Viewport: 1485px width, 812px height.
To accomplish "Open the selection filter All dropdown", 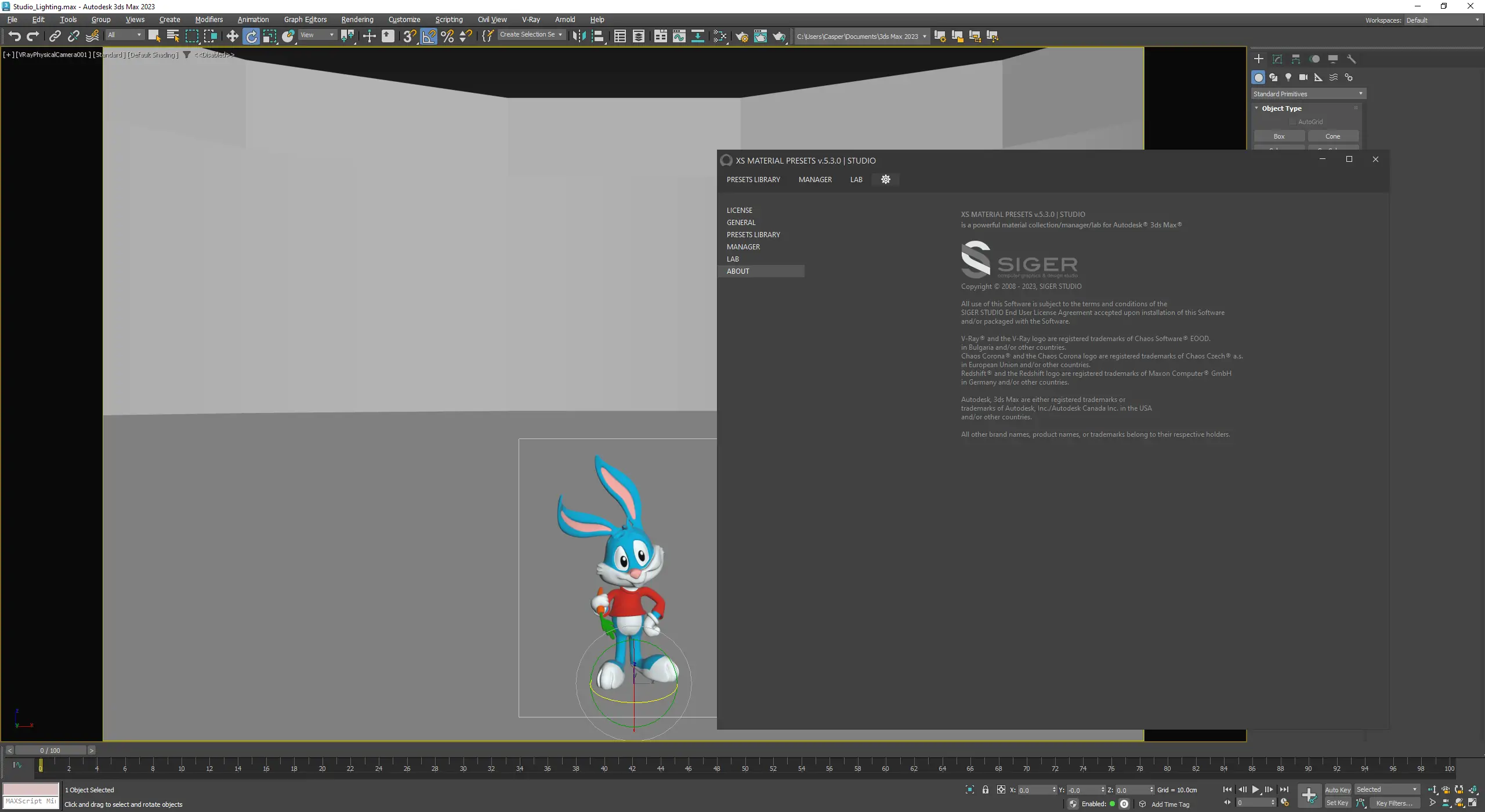I will pyautogui.click(x=124, y=35).
